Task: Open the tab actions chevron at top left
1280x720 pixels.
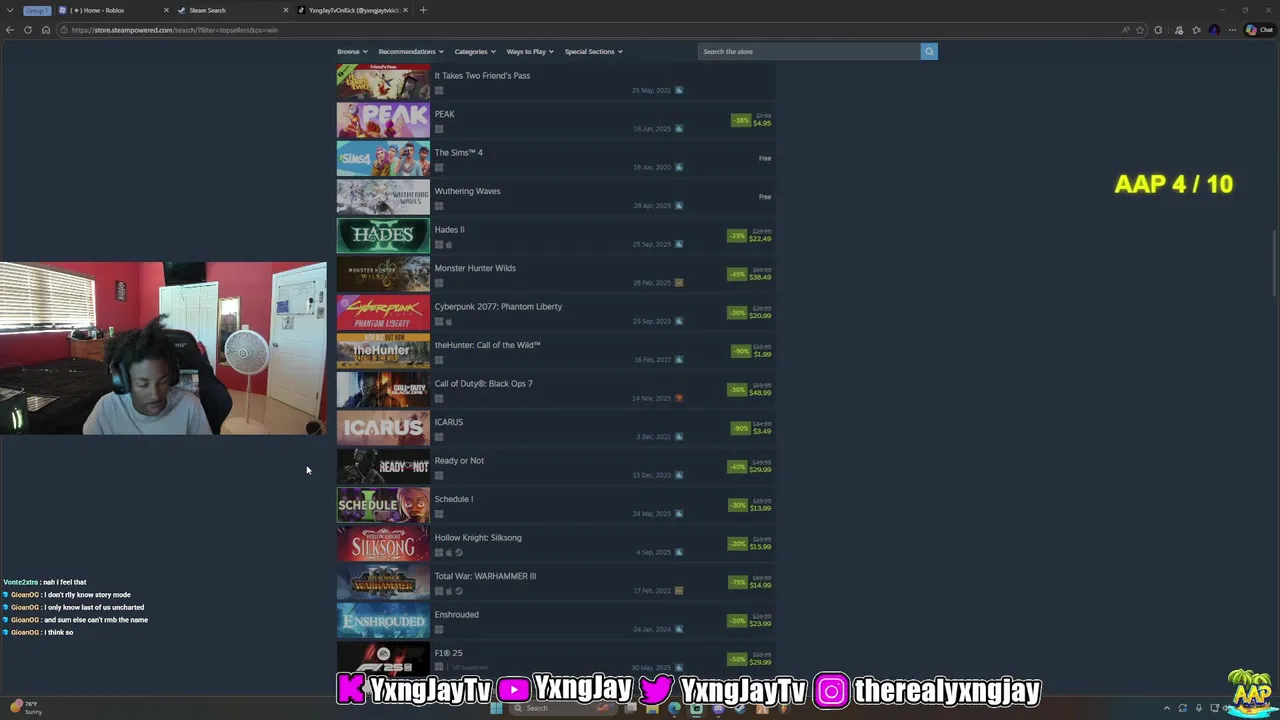Action: coord(10,10)
